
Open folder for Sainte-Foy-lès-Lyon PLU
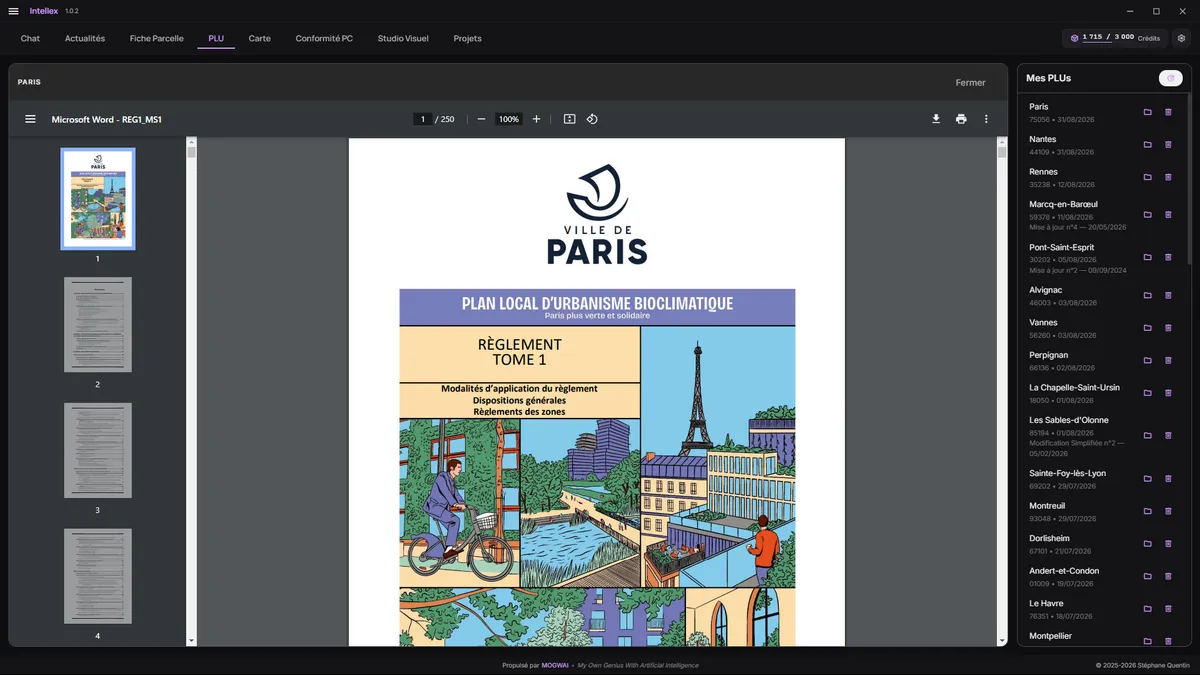[x=1148, y=479]
